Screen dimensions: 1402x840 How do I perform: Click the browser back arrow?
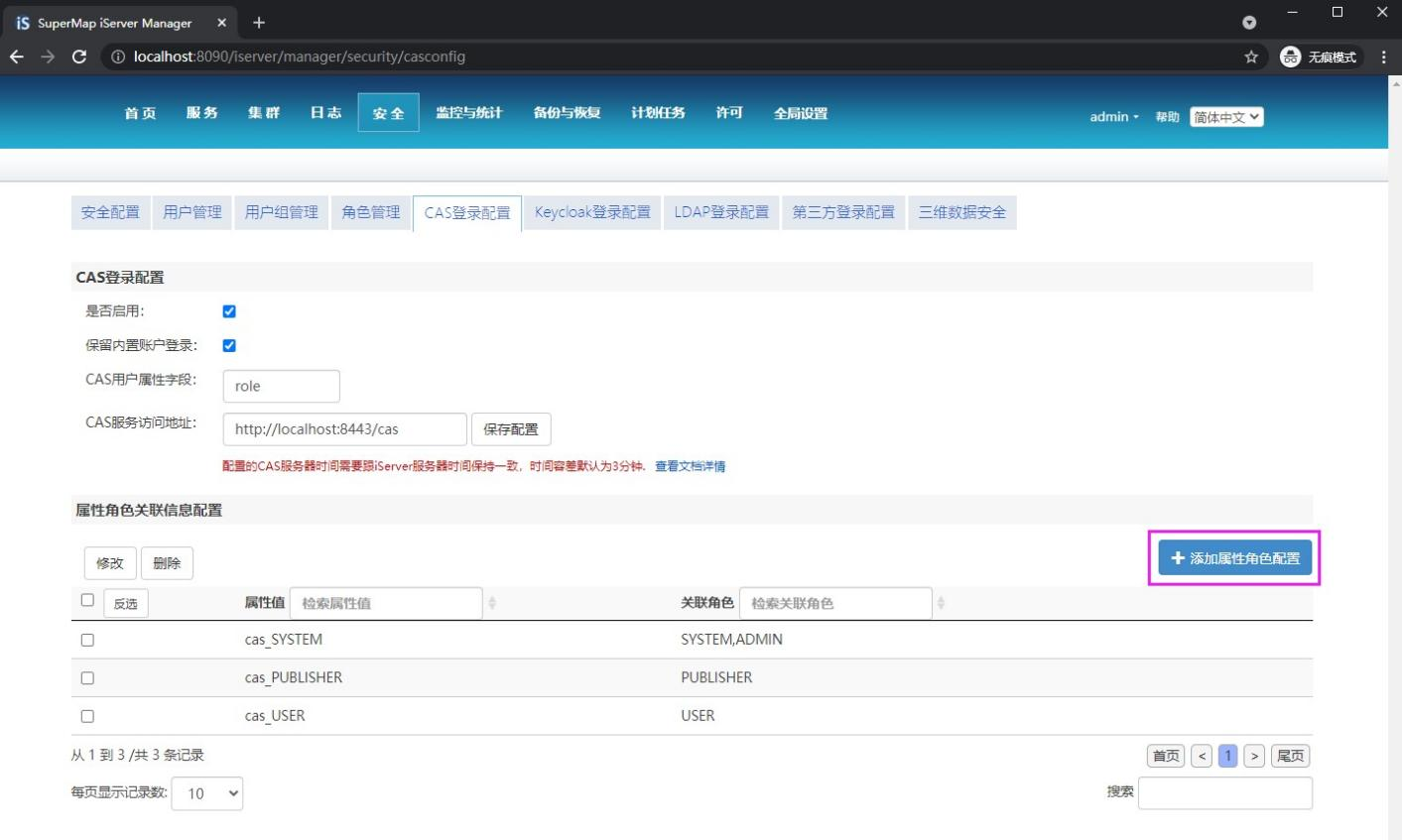coord(17,57)
